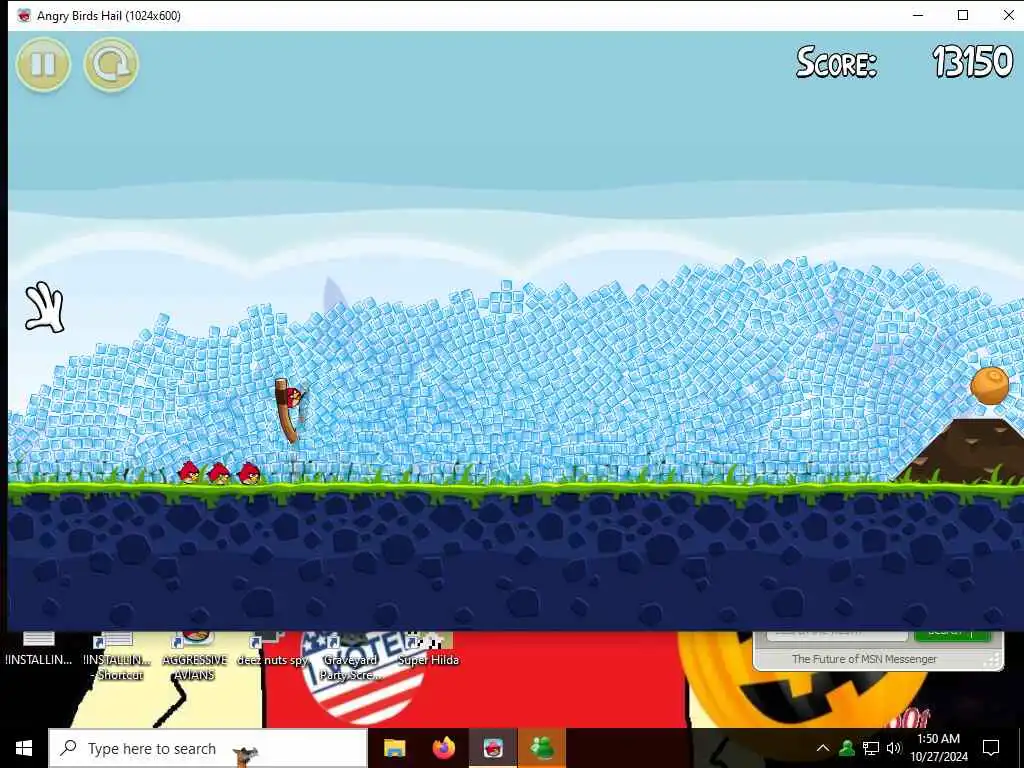Open MSN Messenger from the taskbar
This screenshot has width=1024, height=768.
542,748
